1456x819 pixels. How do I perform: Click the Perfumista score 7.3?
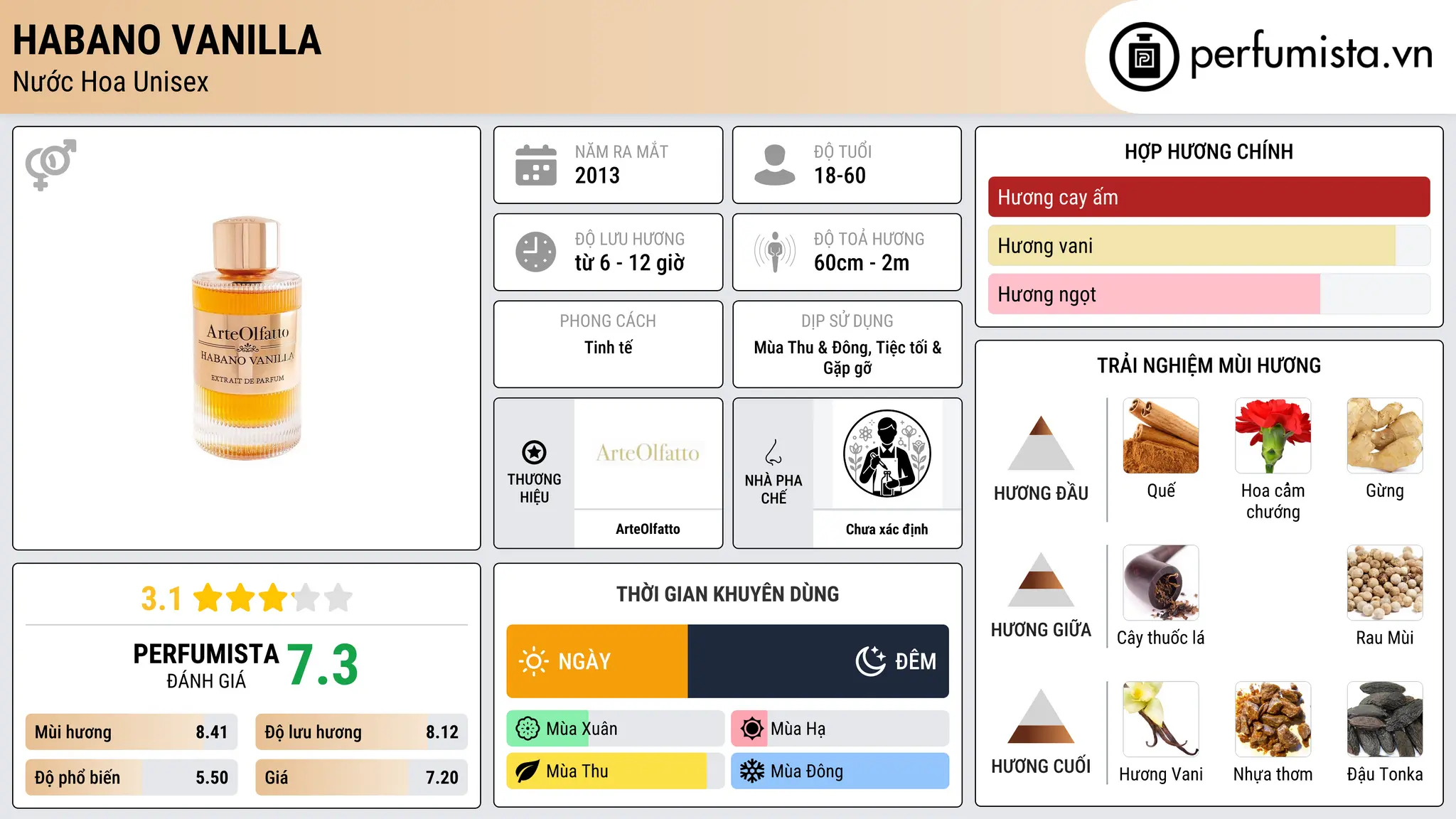point(323,665)
